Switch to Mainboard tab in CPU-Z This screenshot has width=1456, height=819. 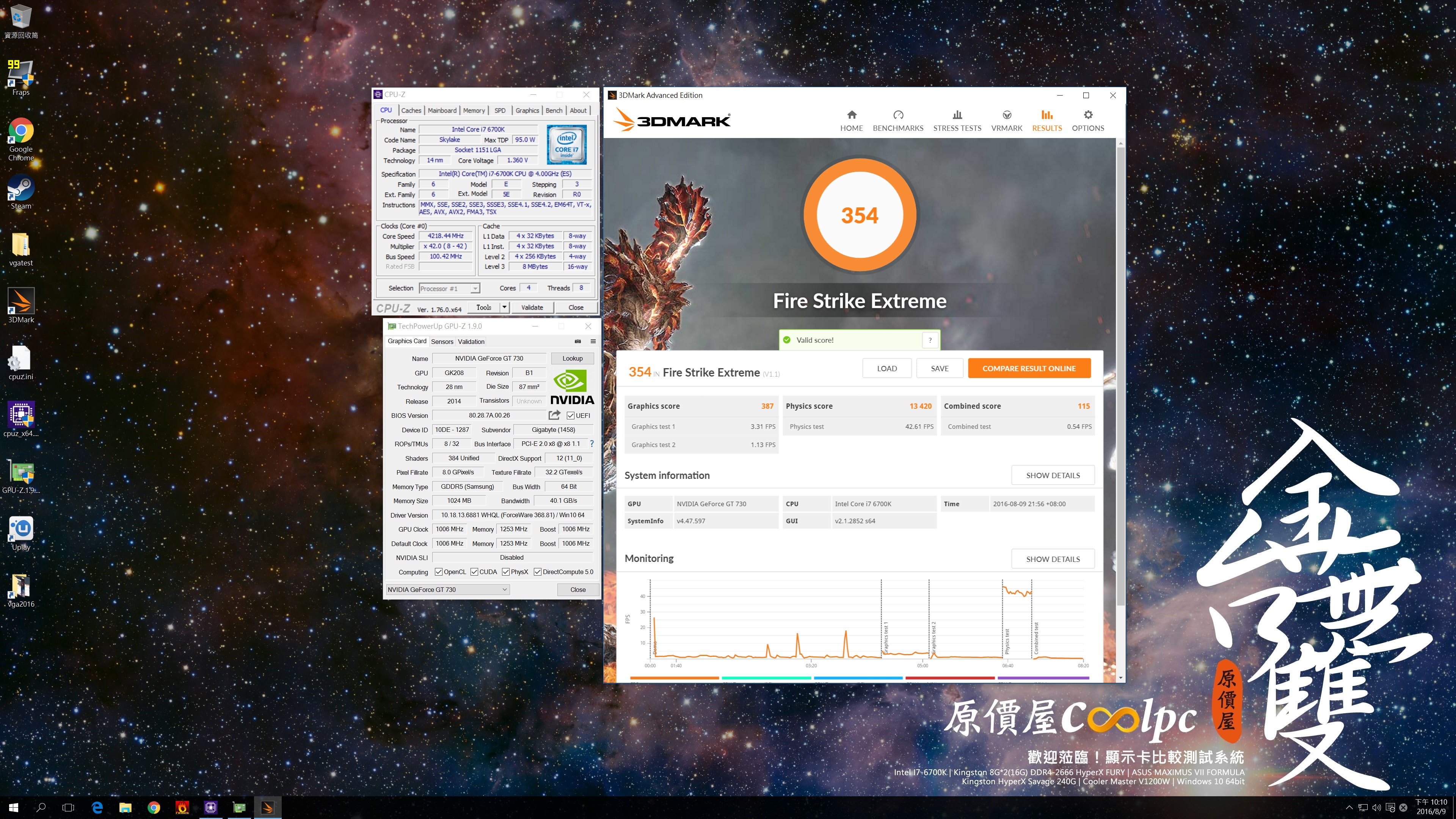coord(442,110)
